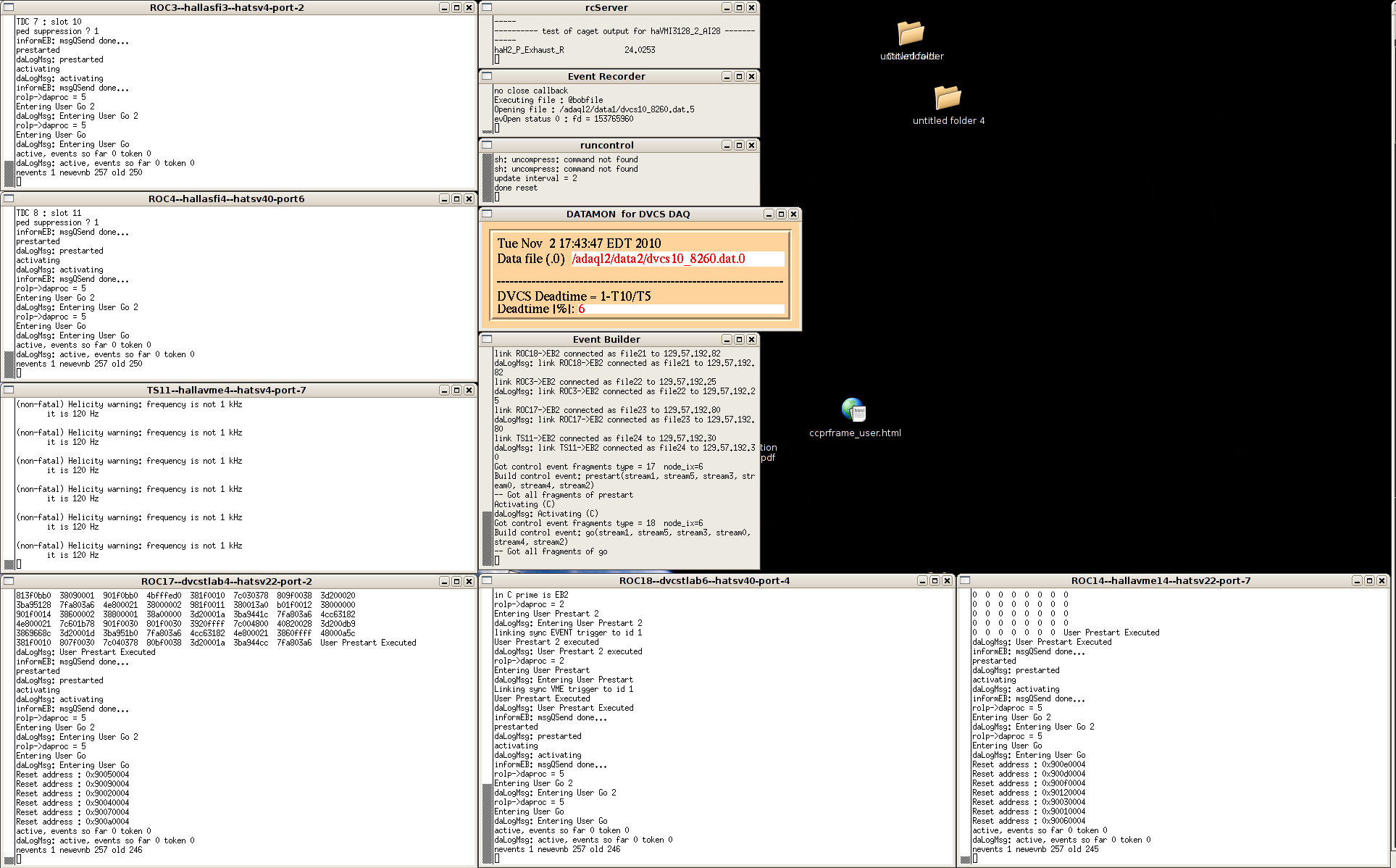The width and height of the screenshot is (1396, 868).
Task: Select the overlapping untitled folder desktop icon
Action: (x=911, y=40)
